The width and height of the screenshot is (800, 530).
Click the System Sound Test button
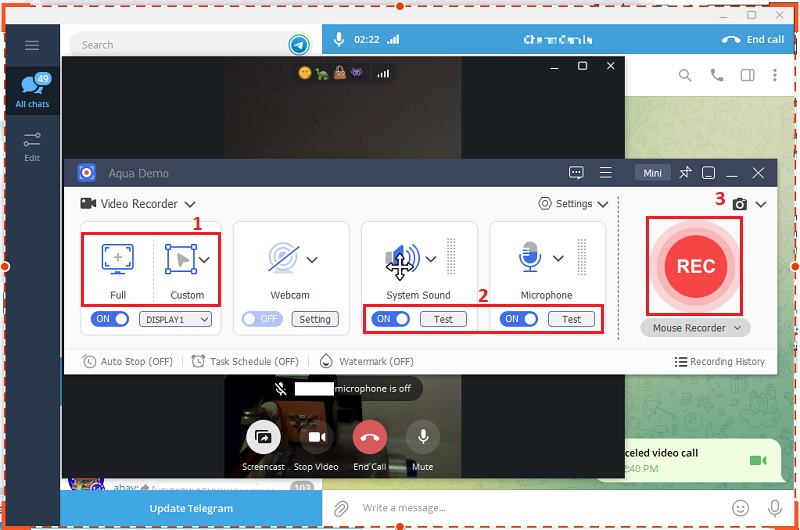pyautogui.click(x=443, y=319)
